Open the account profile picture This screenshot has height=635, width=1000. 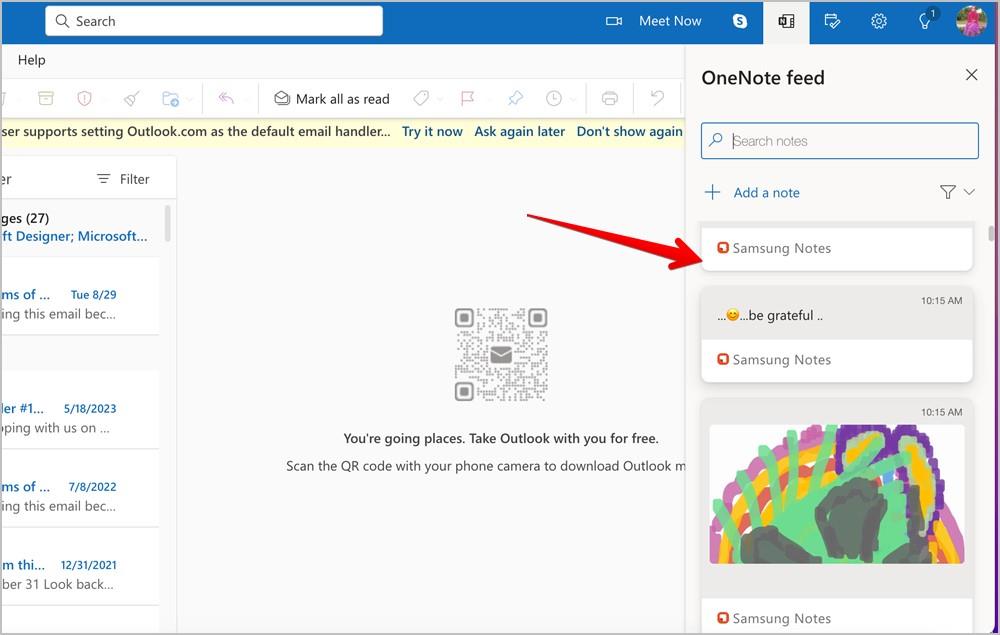[971, 20]
